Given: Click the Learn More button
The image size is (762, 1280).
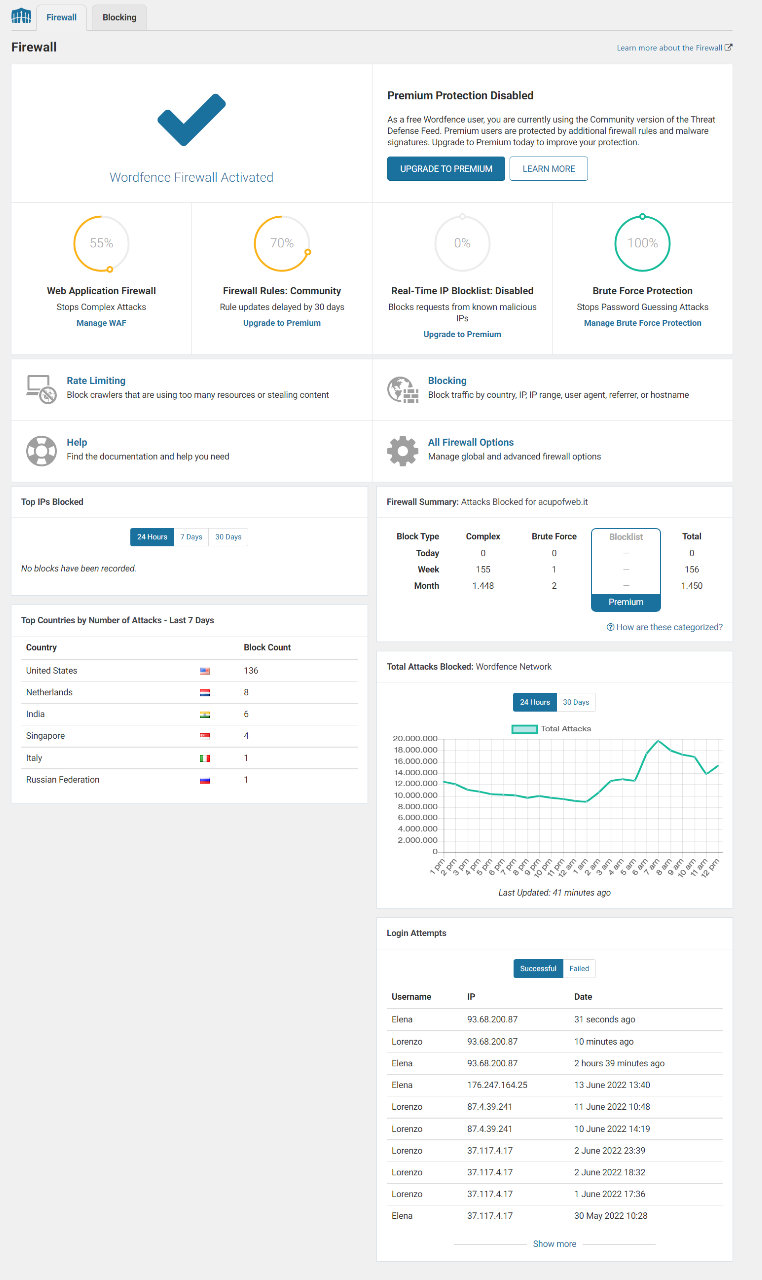Looking at the screenshot, I should pyautogui.click(x=548, y=169).
